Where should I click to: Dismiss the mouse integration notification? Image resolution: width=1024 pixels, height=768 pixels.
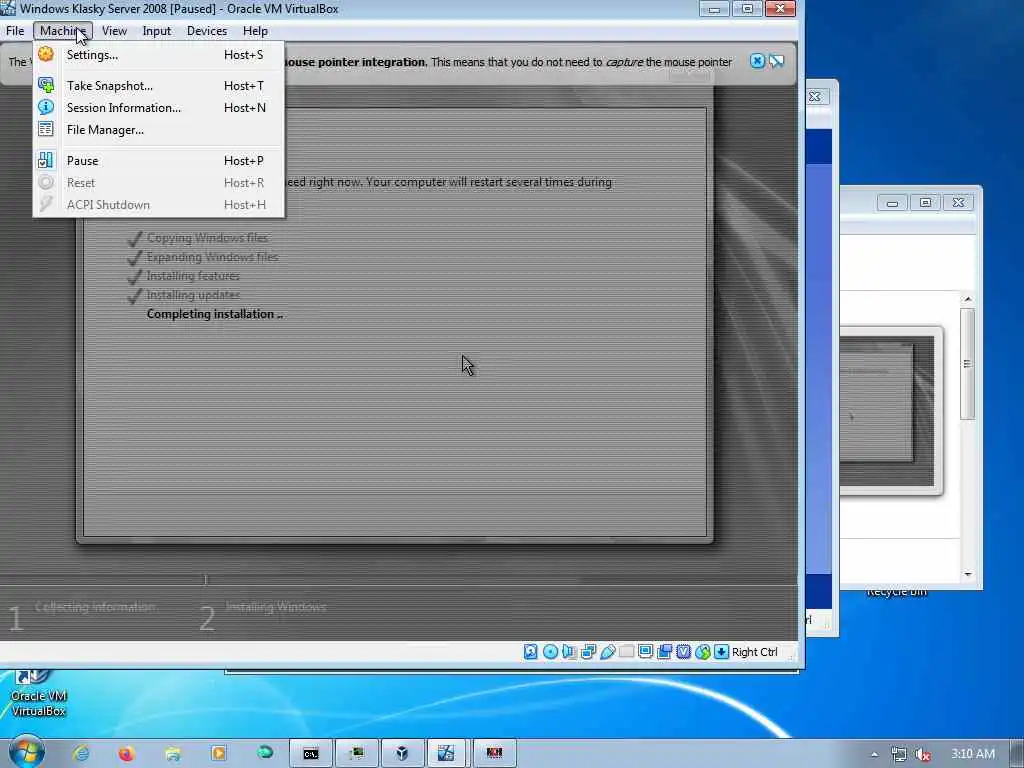click(757, 61)
